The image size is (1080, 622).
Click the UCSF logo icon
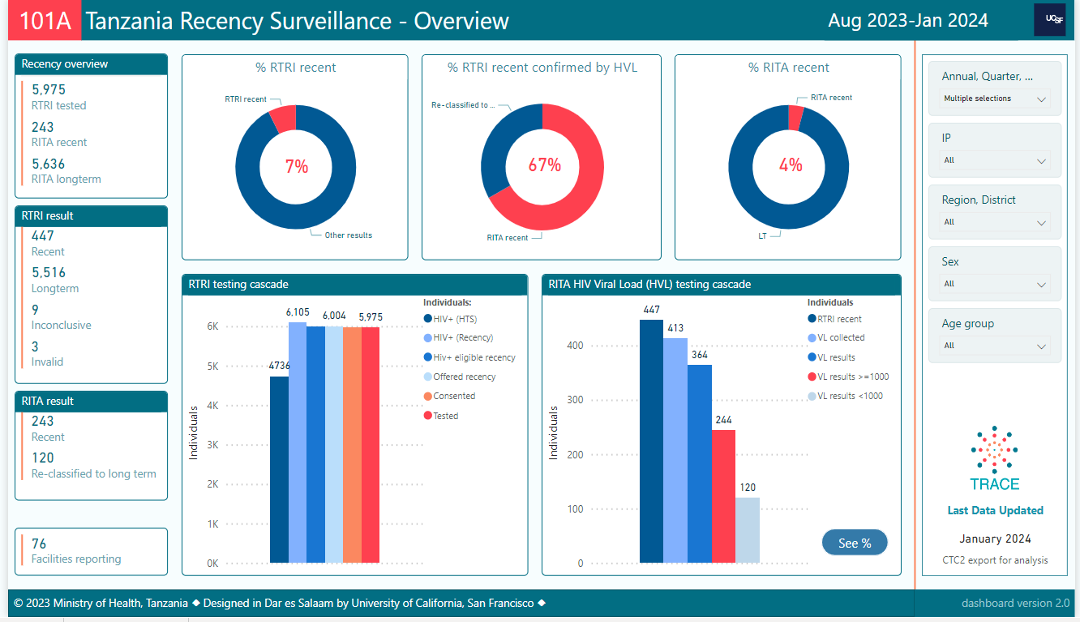[1049, 20]
